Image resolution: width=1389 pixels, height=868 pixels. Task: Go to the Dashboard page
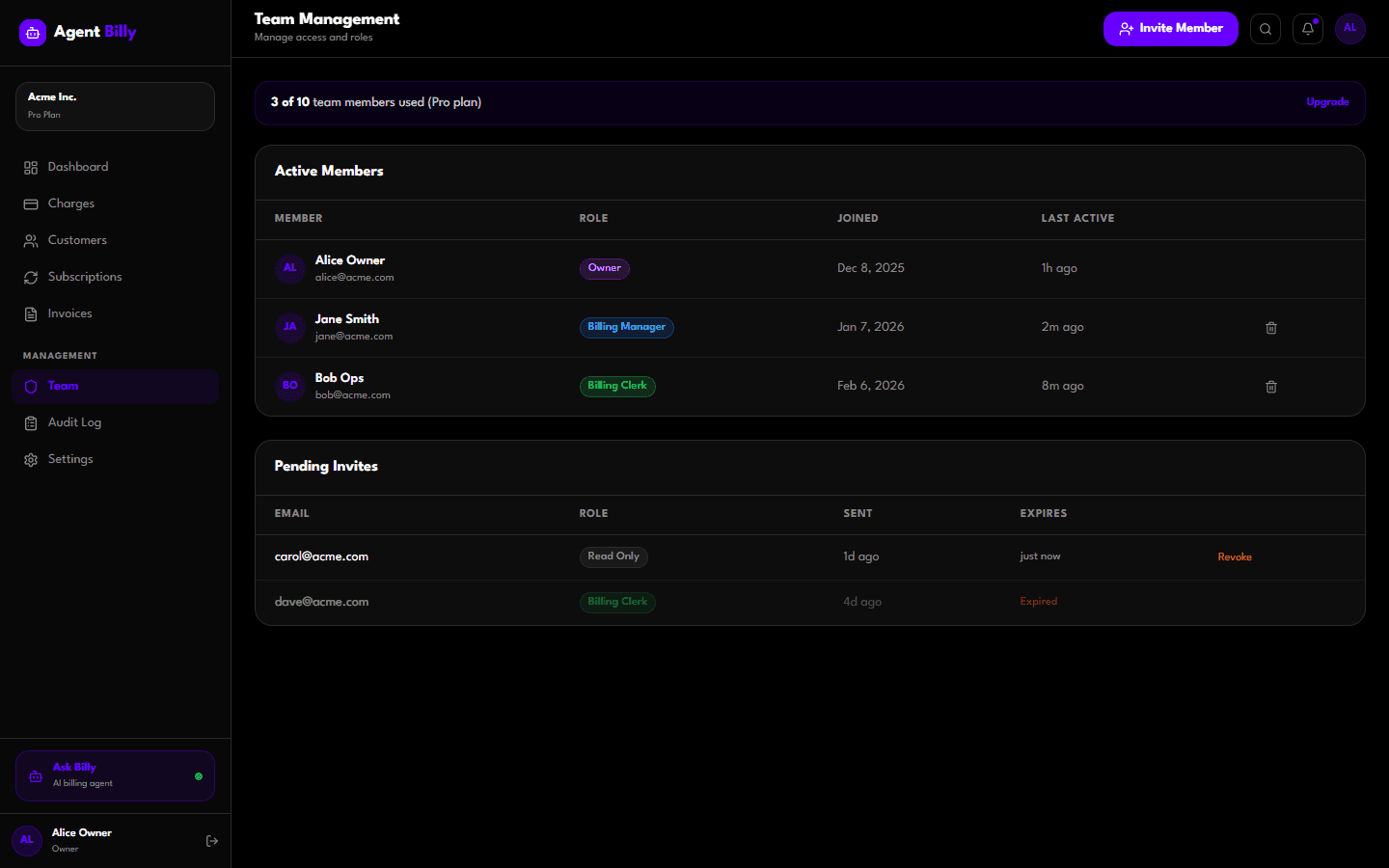(x=77, y=167)
